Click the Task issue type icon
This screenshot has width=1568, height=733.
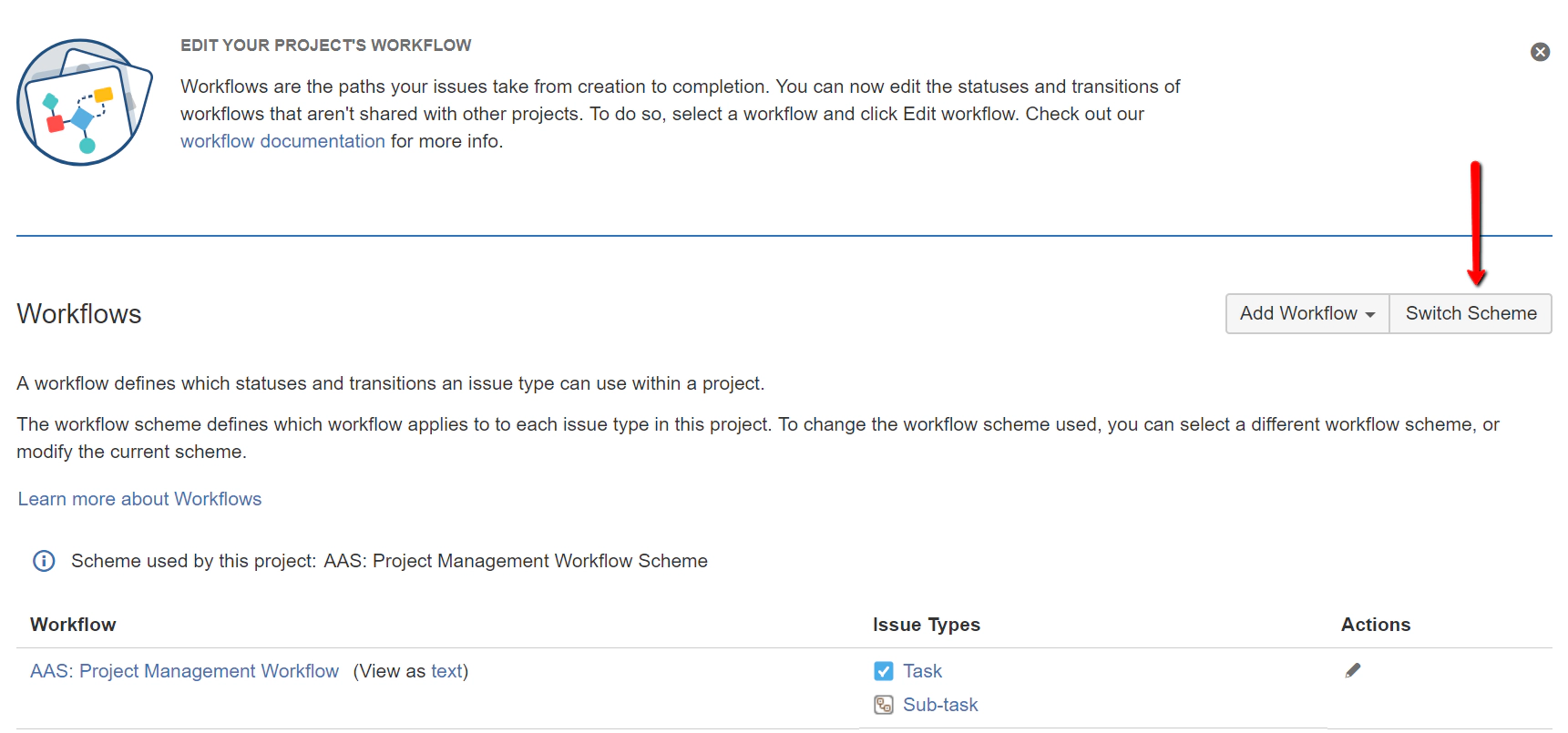click(x=883, y=671)
